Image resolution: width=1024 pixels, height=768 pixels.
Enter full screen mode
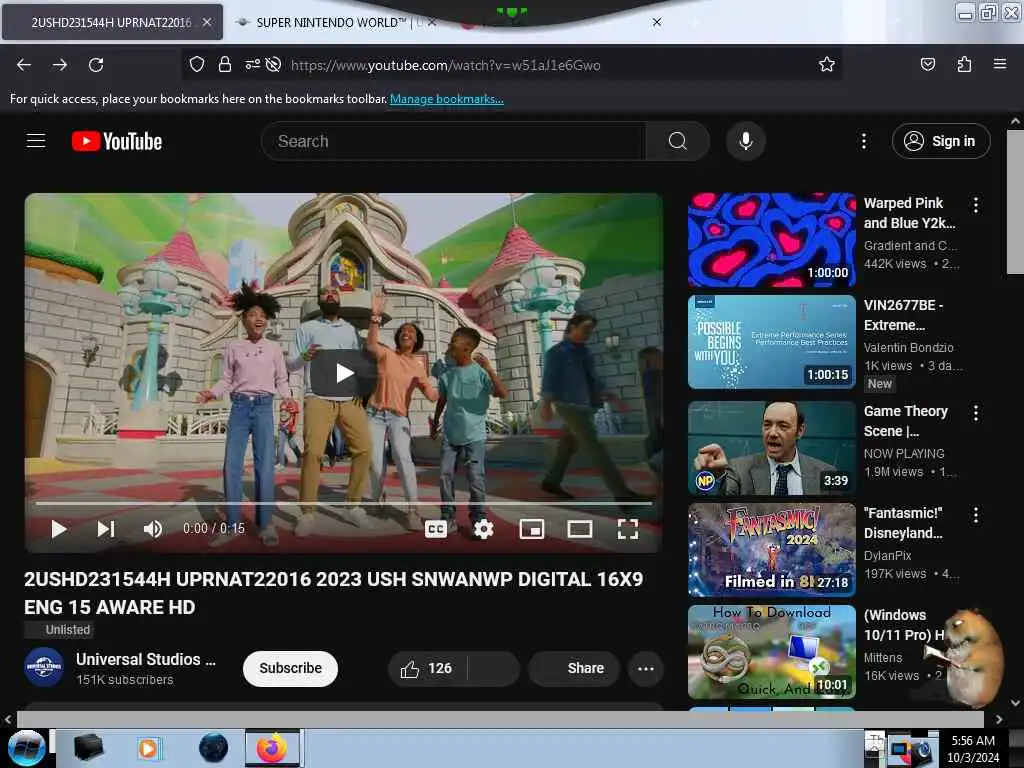pos(628,529)
